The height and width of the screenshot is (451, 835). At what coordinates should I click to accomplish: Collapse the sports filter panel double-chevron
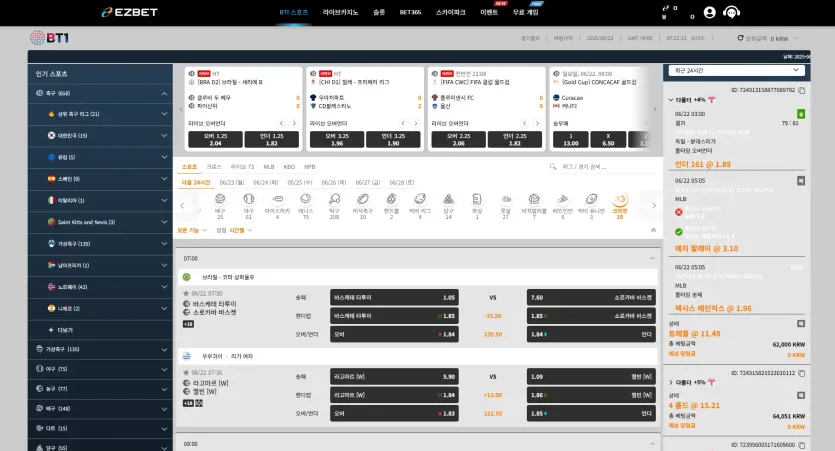pyautogui.click(x=653, y=230)
